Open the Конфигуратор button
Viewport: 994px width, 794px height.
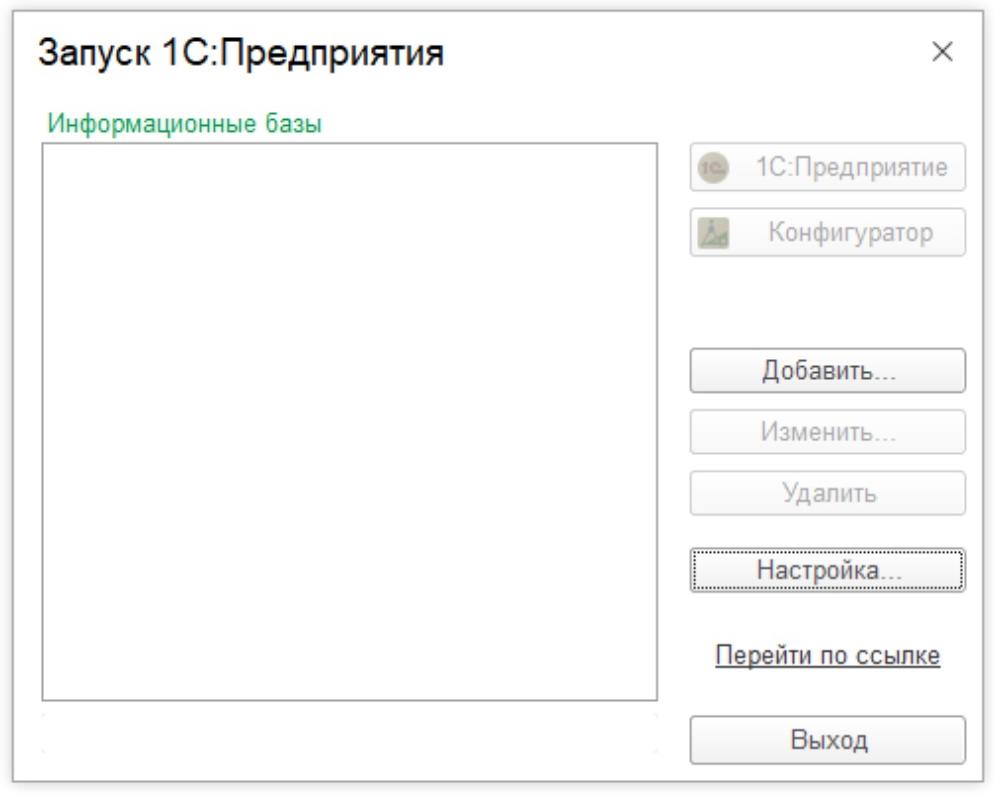(827, 233)
